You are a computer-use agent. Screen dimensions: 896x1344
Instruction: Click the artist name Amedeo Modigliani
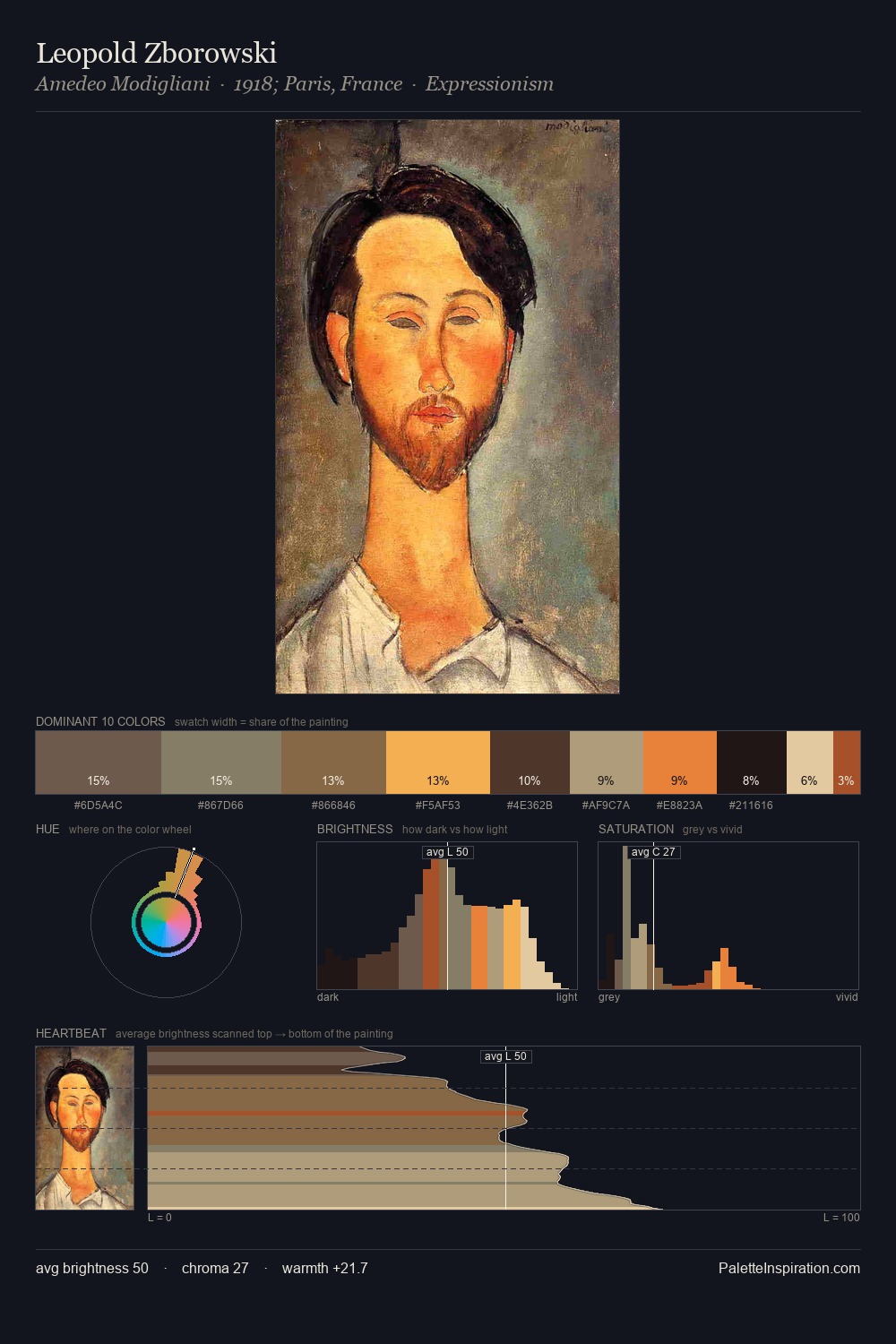pos(123,84)
